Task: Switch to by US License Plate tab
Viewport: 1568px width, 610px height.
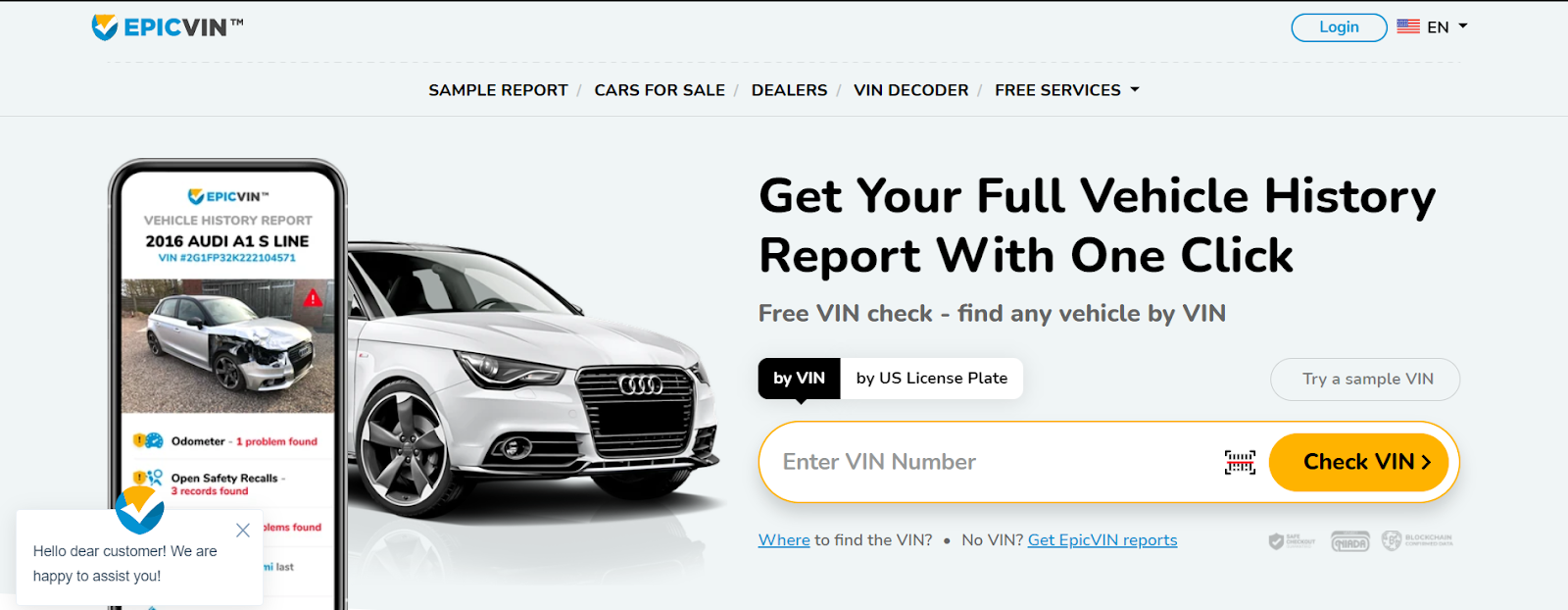Action: (931, 379)
